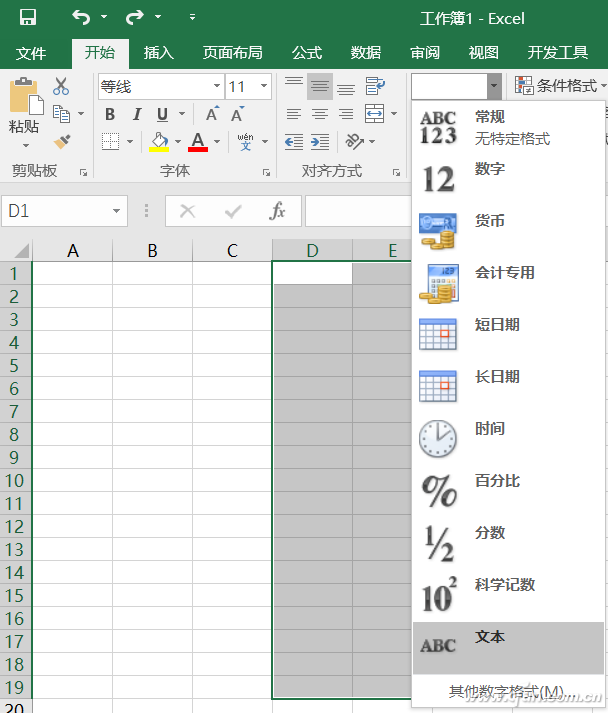
Task: Open the font size 11 dropdown
Action: pyautogui.click(x=264, y=86)
